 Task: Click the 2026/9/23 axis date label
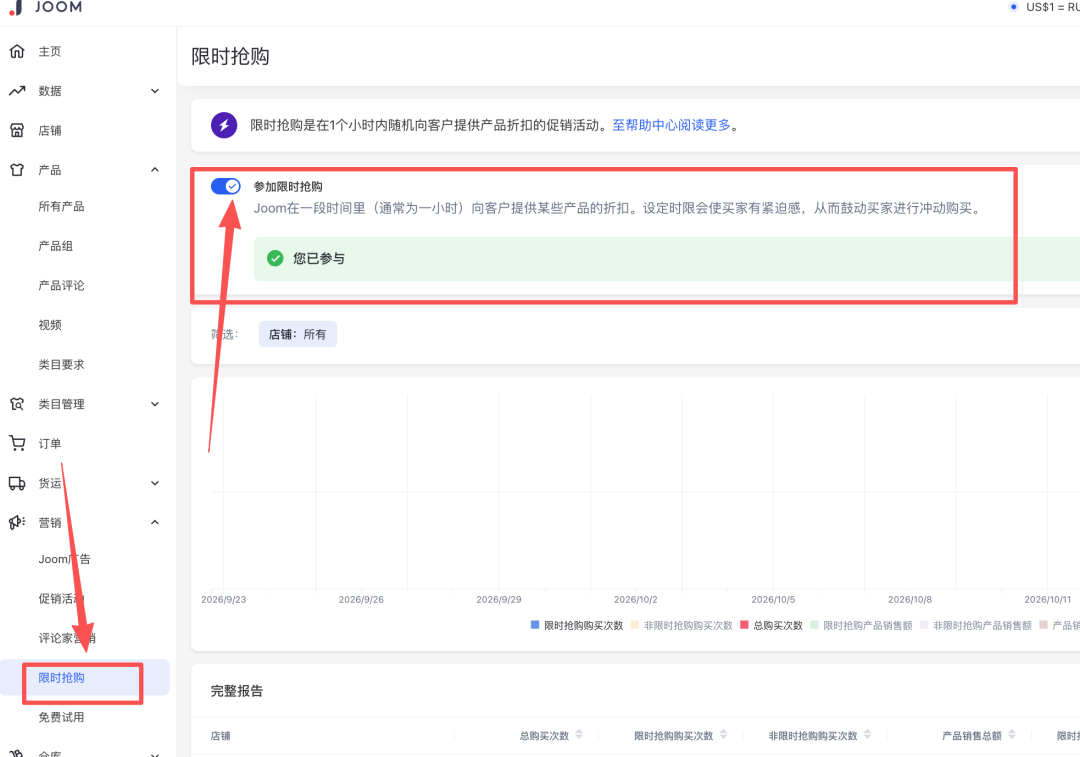(223, 599)
